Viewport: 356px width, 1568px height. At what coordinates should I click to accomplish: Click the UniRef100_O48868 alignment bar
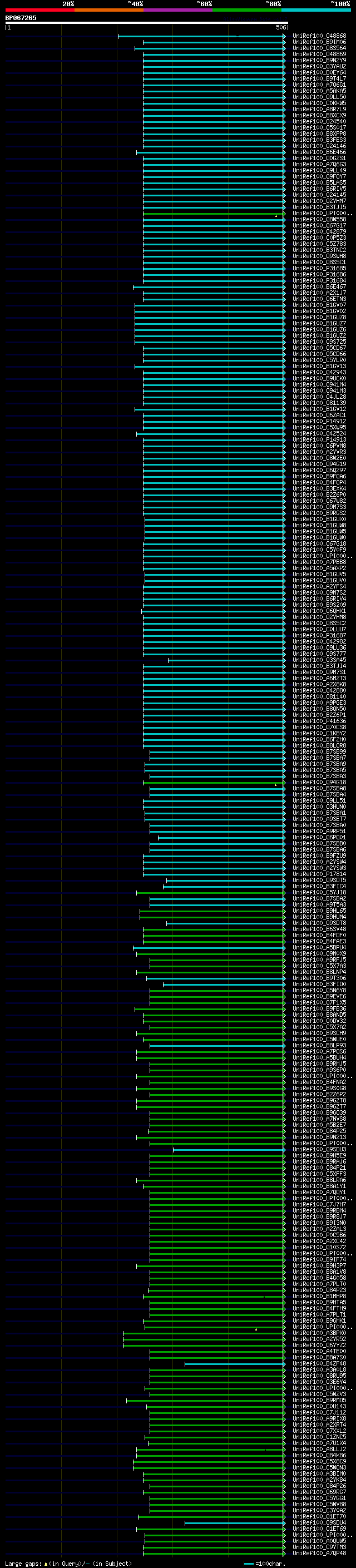point(201,36)
